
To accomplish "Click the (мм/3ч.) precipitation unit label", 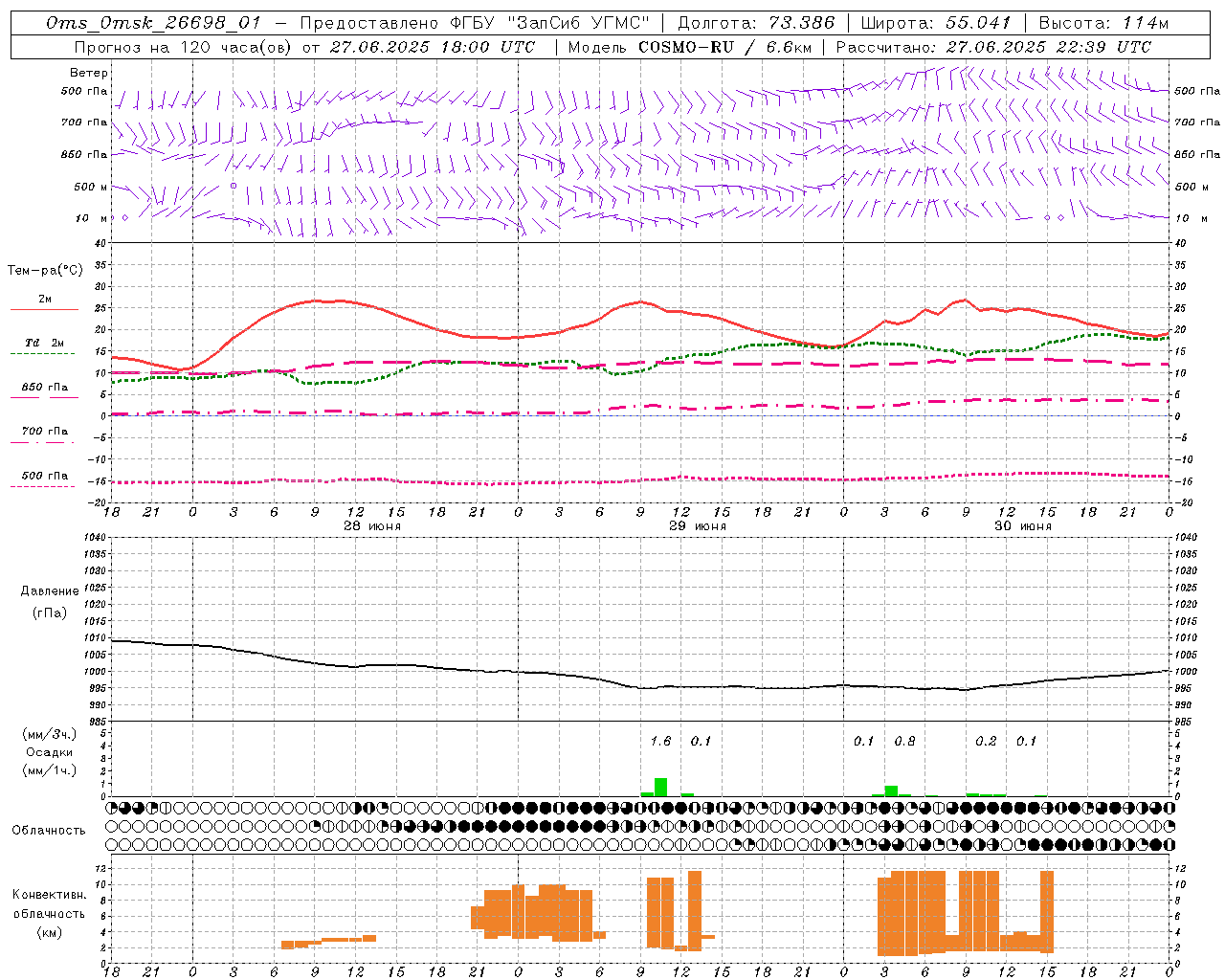I will 50,734.
